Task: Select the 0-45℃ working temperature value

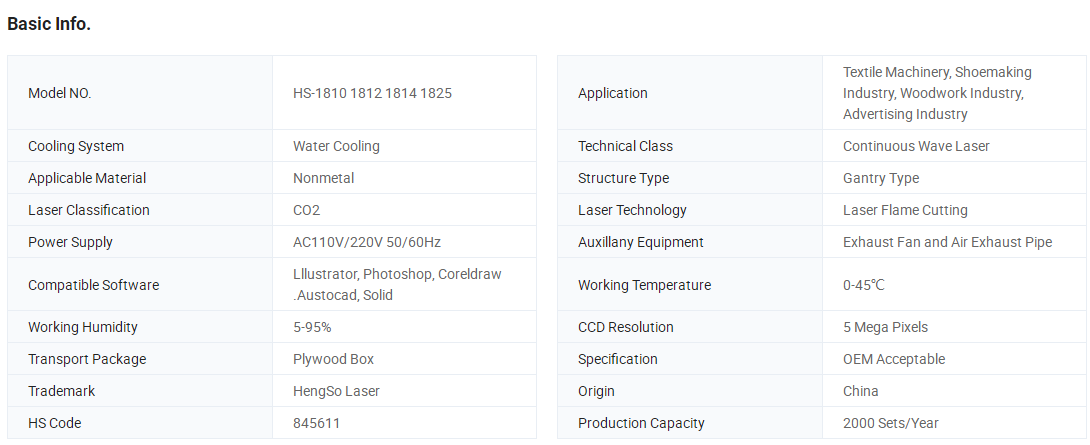Action: [864, 285]
